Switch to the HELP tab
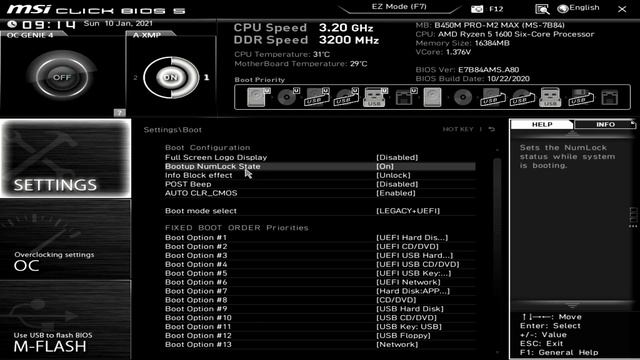640x360 pixels. tap(542, 124)
